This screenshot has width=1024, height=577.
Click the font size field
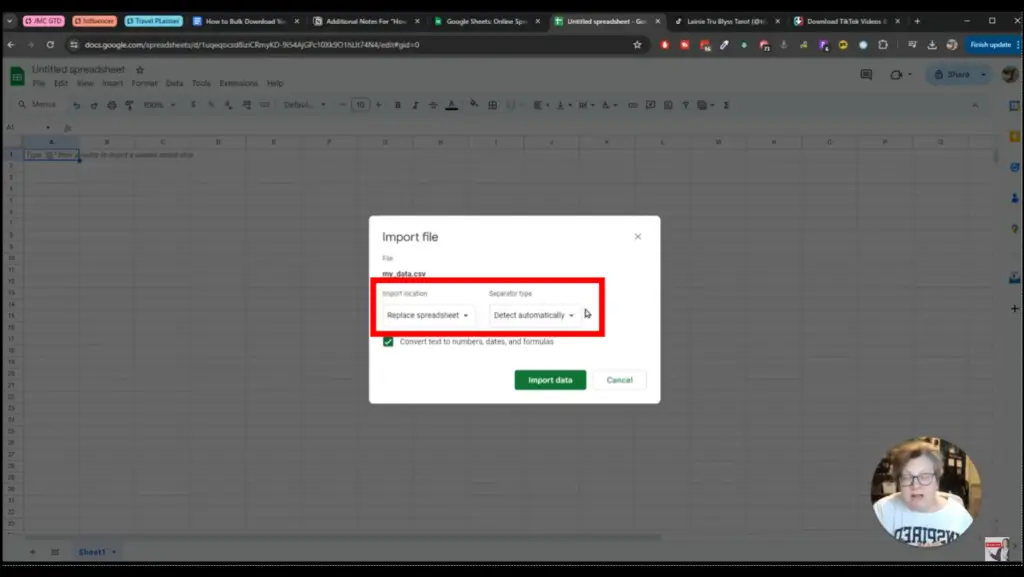tap(360, 105)
